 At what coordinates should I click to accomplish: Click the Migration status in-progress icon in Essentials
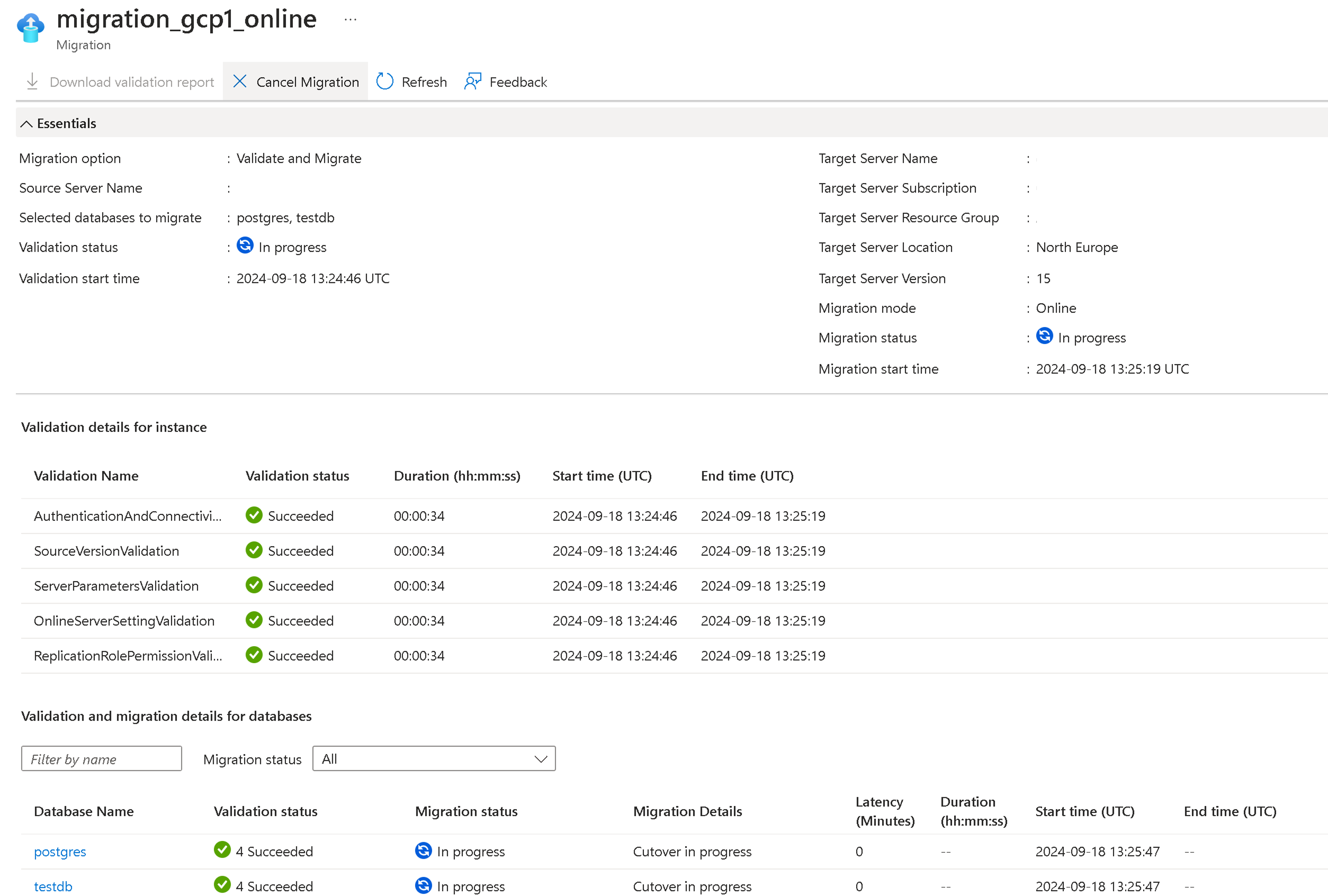1044,336
